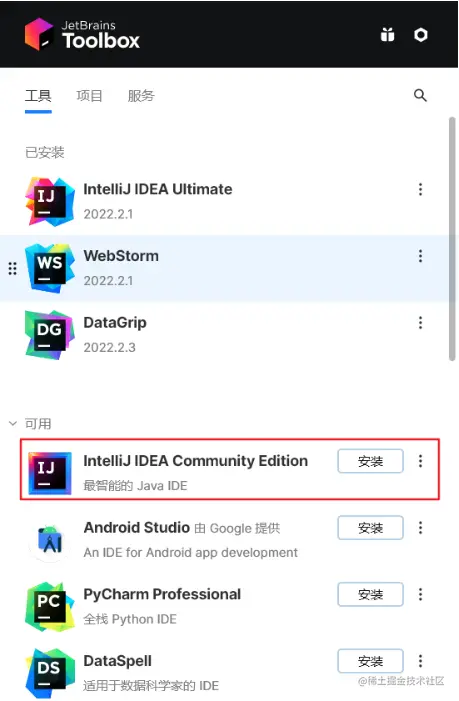The image size is (459, 701).
Task: Switch to the 服务 tab
Action: pyautogui.click(x=141, y=96)
